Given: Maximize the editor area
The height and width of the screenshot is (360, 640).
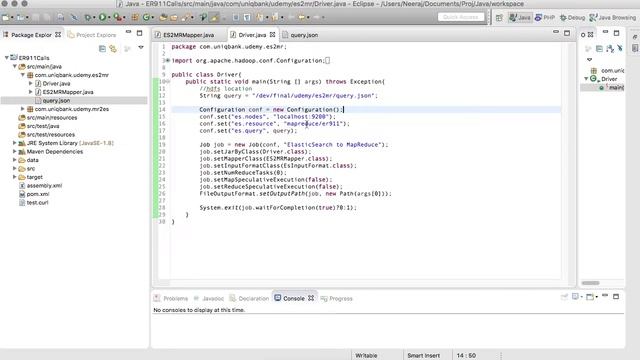Looking at the screenshot, I should click(x=567, y=33).
